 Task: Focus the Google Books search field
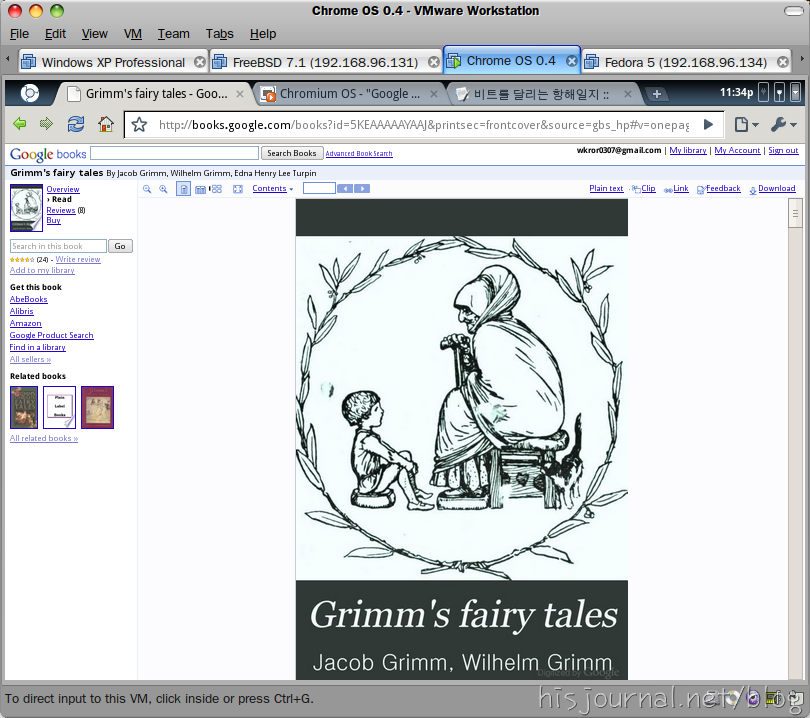(x=175, y=153)
